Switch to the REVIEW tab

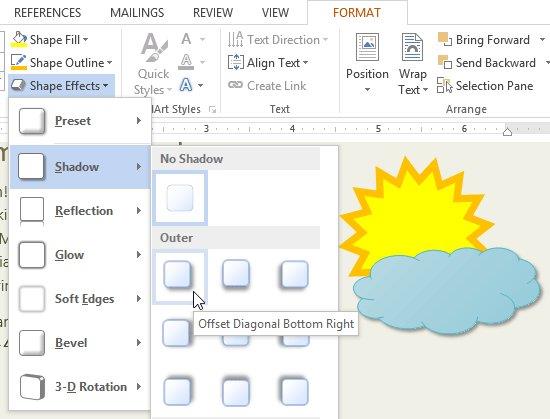pos(213,13)
